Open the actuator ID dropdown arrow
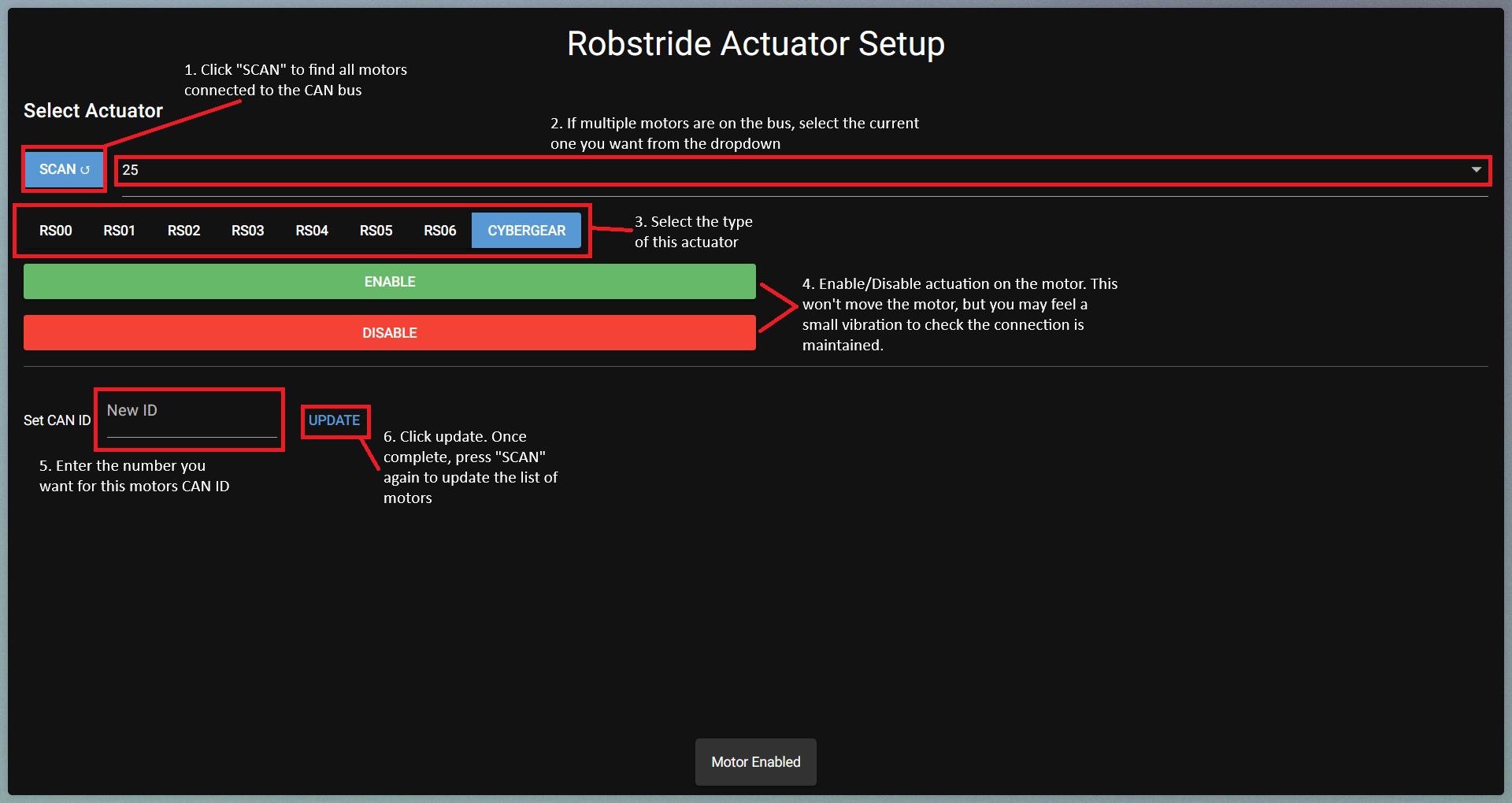 point(1476,170)
